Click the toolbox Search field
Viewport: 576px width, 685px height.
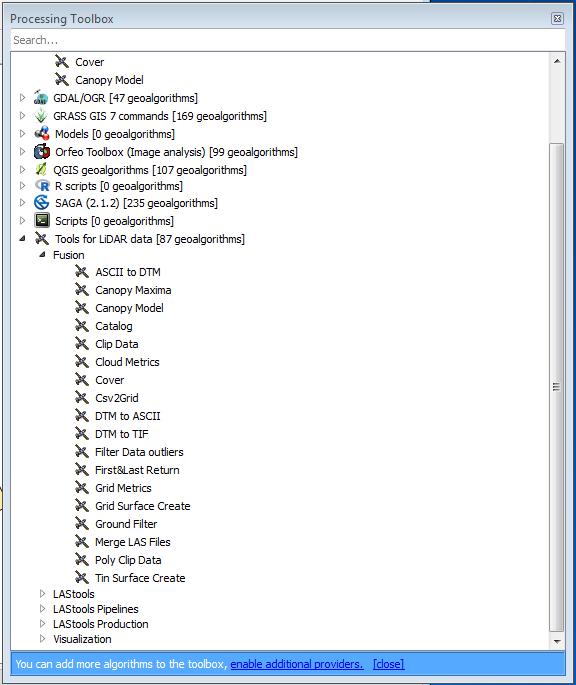pos(288,40)
